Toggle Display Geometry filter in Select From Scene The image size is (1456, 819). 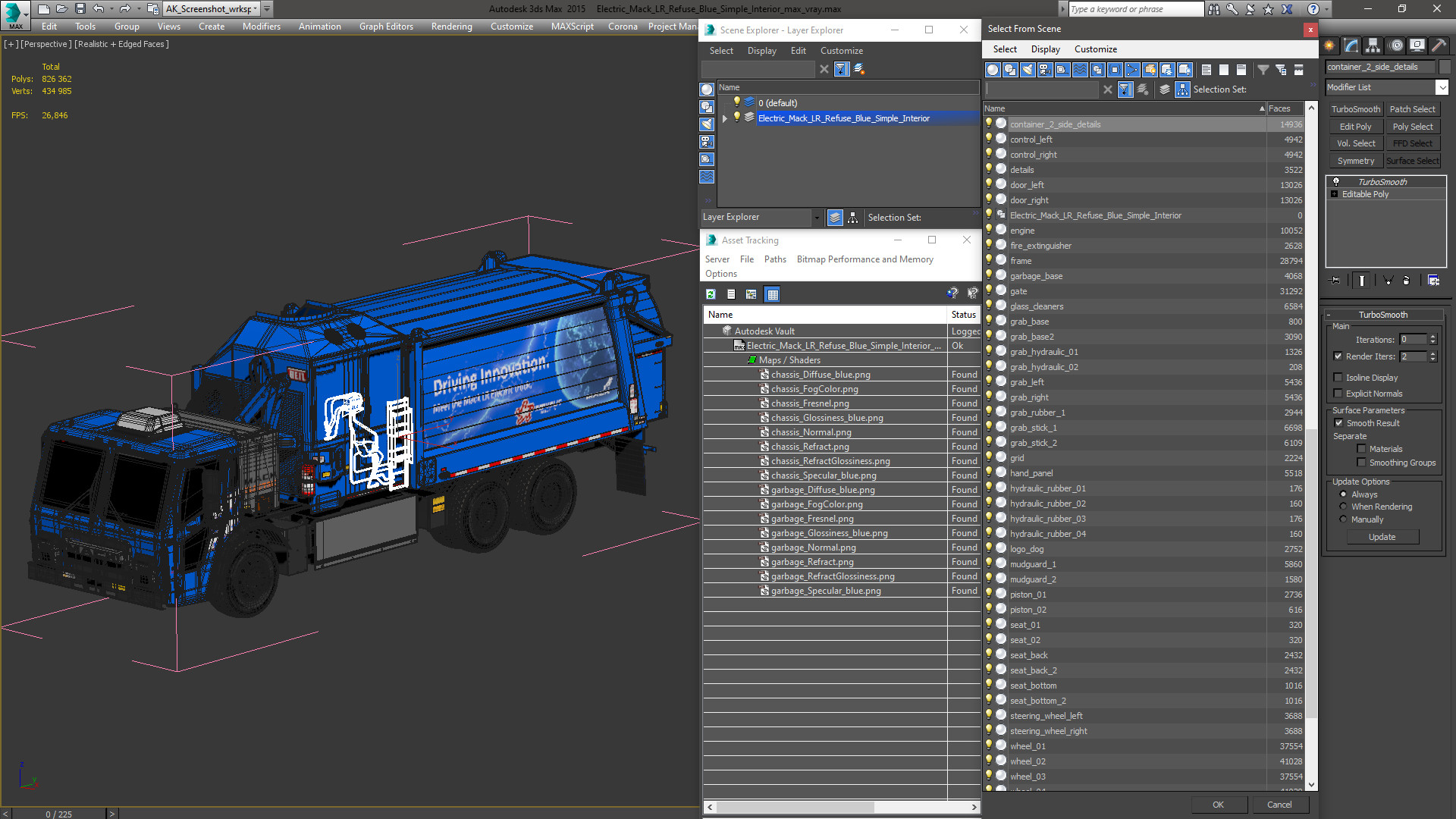coord(993,70)
